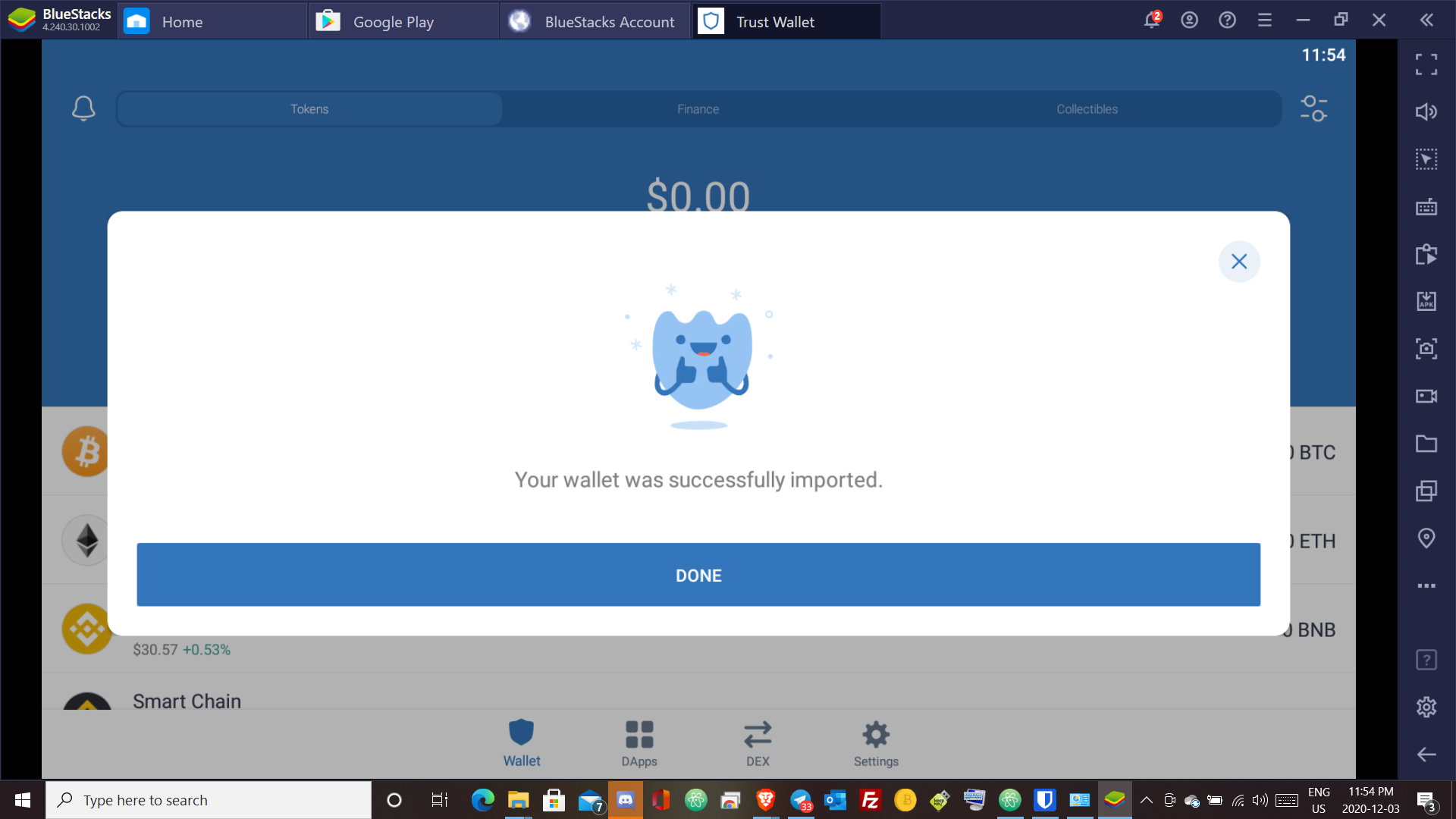Click the filter/settings sliders icon
Image resolution: width=1456 pixels, height=819 pixels.
[1313, 108]
